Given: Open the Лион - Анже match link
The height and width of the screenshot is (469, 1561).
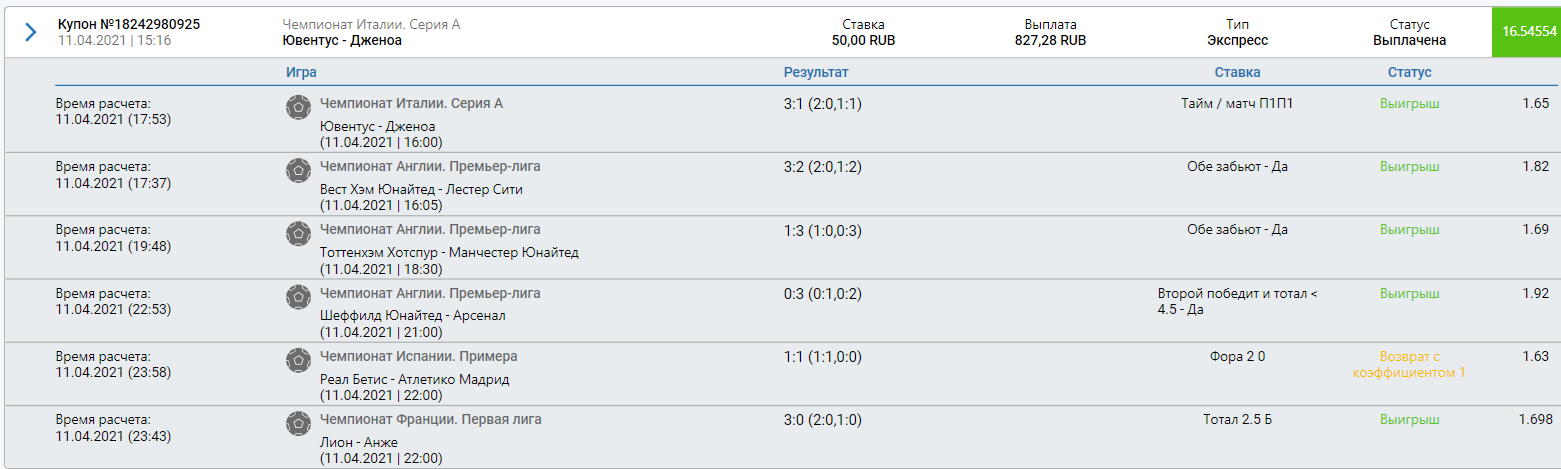Looking at the screenshot, I should pyautogui.click(x=359, y=442).
